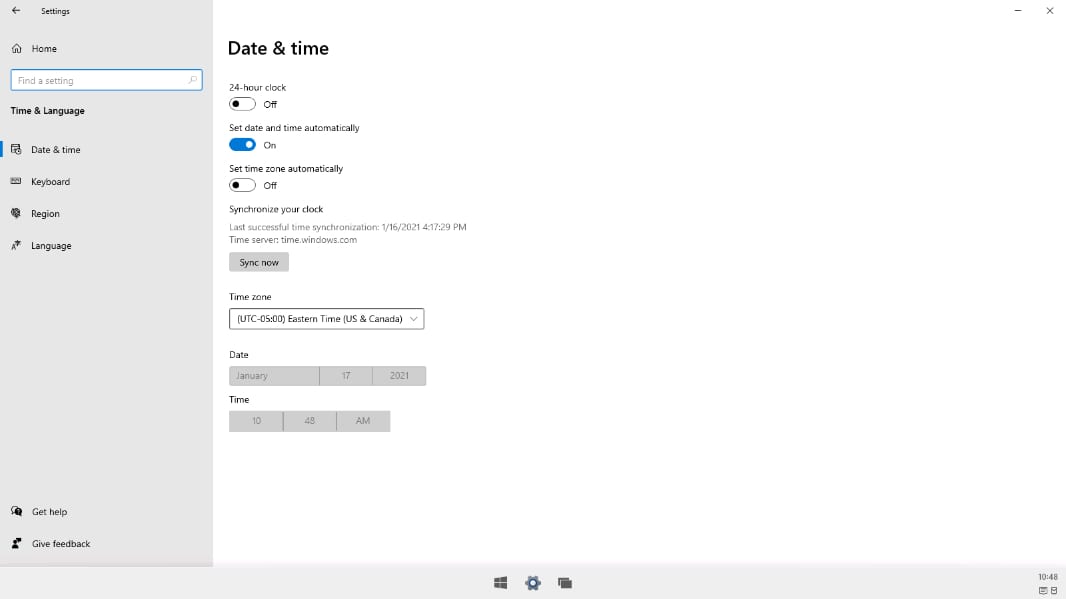Turn off Set date and time automatically
Screen dimensions: 1066x599
[x=242, y=145]
